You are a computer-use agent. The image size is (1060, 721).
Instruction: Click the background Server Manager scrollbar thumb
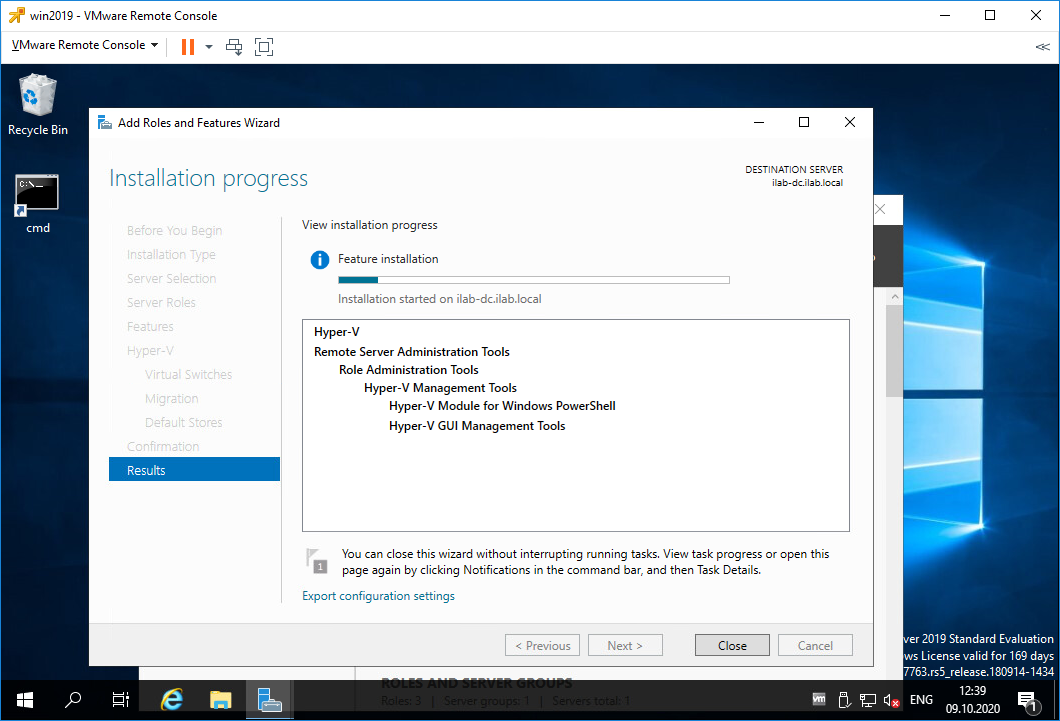pyautogui.click(x=894, y=351)
